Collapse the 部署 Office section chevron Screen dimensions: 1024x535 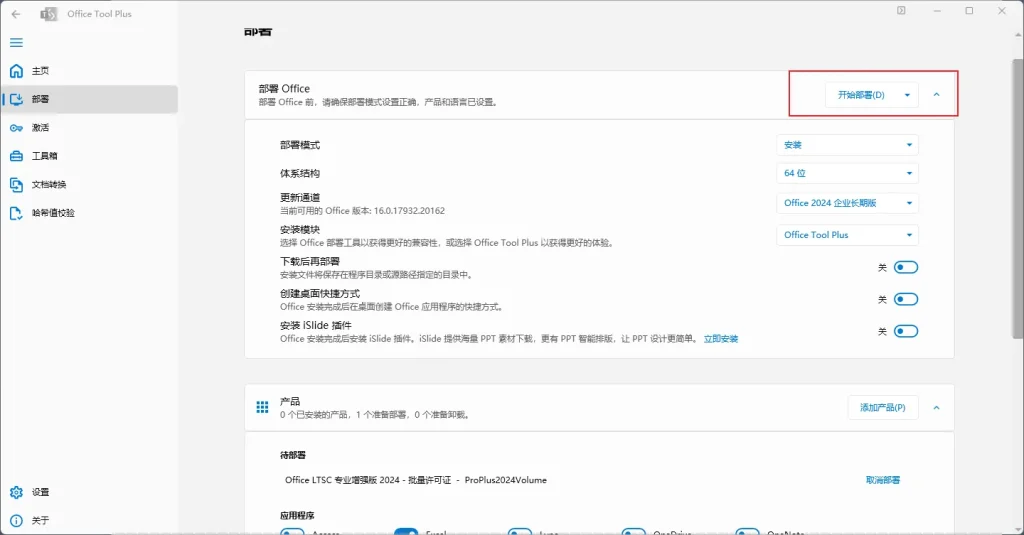click(x=936, y=95)
